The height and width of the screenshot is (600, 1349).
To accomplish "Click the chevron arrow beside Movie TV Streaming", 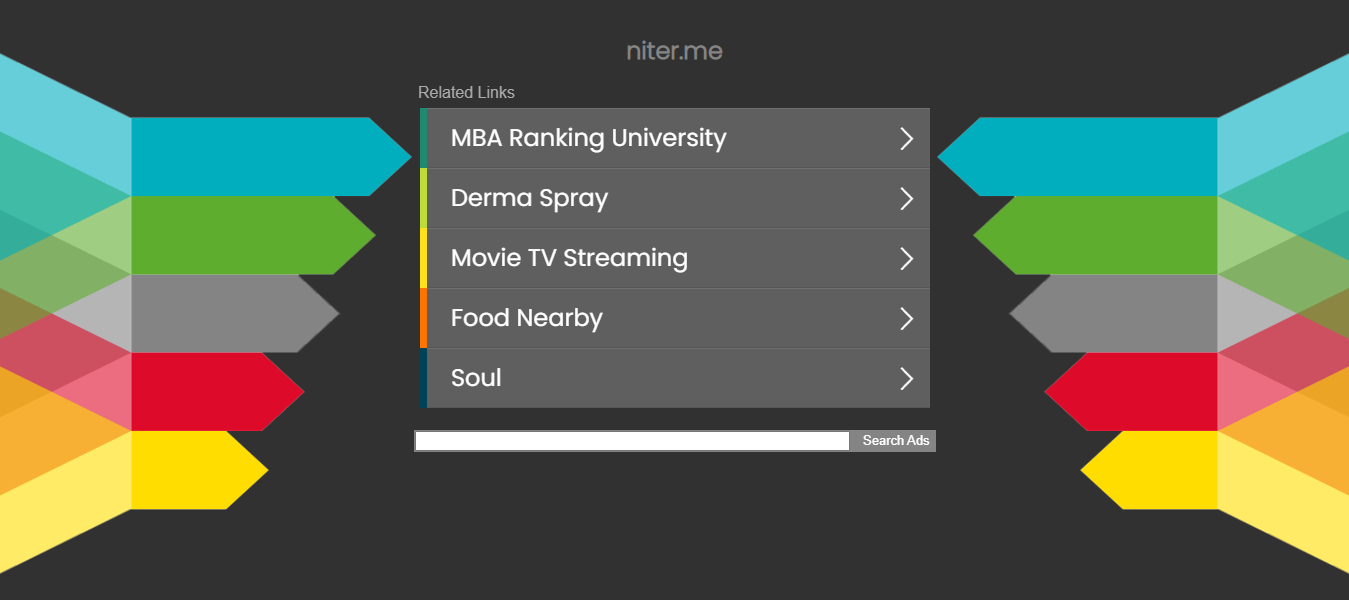I will pyautogui.click(x=906, y=258).
